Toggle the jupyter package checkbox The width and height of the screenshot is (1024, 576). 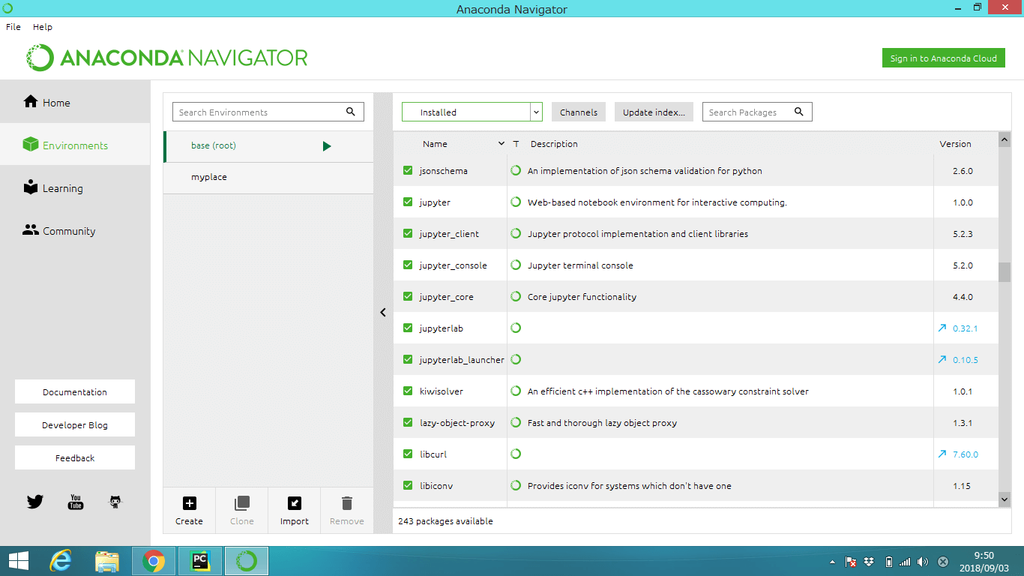click(408, 202)
